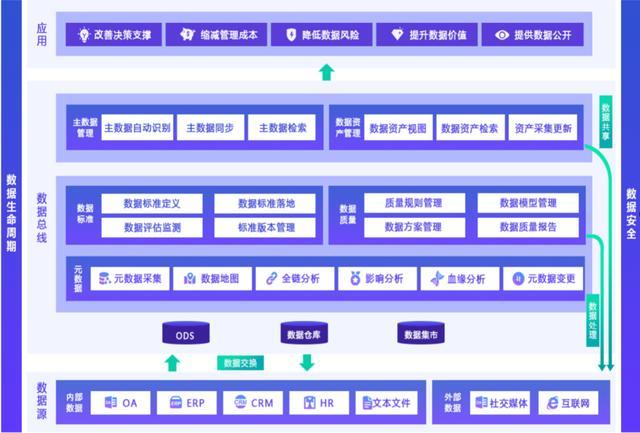The image size is (640, 433).
Task: Select the 主数据同步 box
Action: point(211,128)
